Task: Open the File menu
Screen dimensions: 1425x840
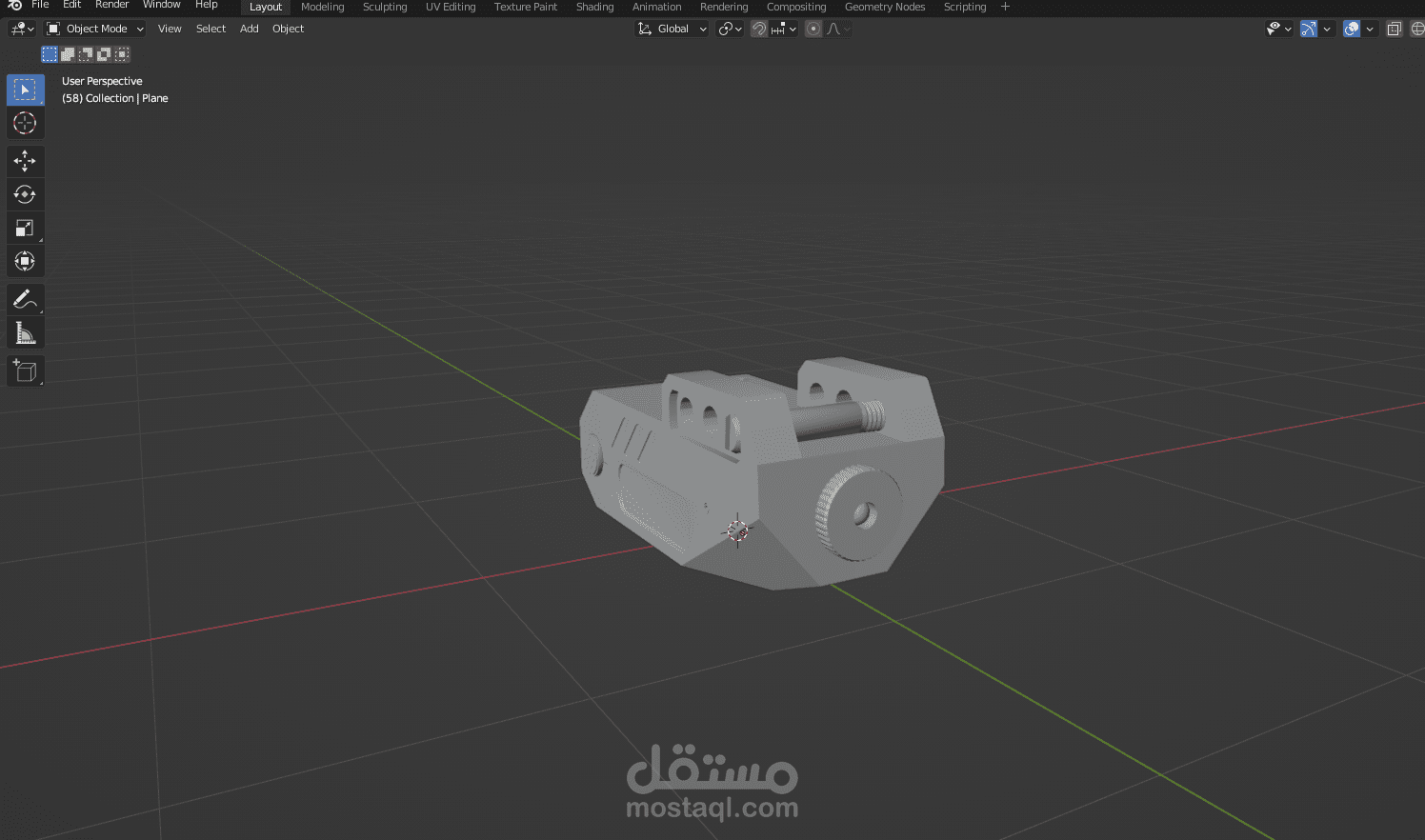Action: [40, 5]
